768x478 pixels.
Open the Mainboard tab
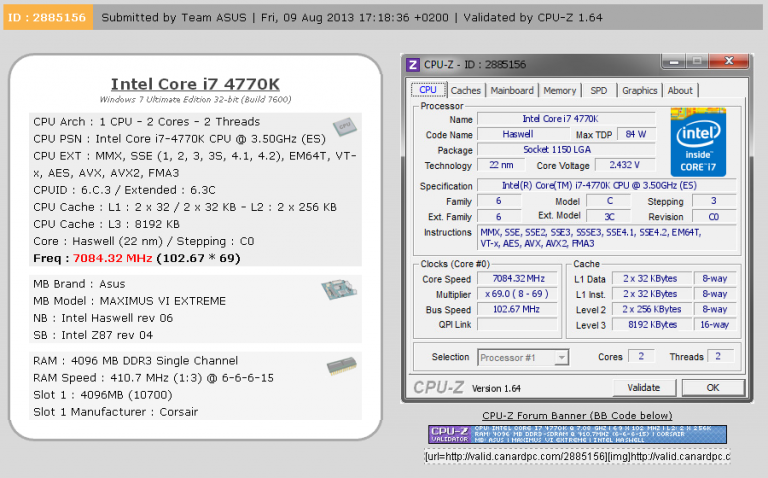(x=512, y=91)
